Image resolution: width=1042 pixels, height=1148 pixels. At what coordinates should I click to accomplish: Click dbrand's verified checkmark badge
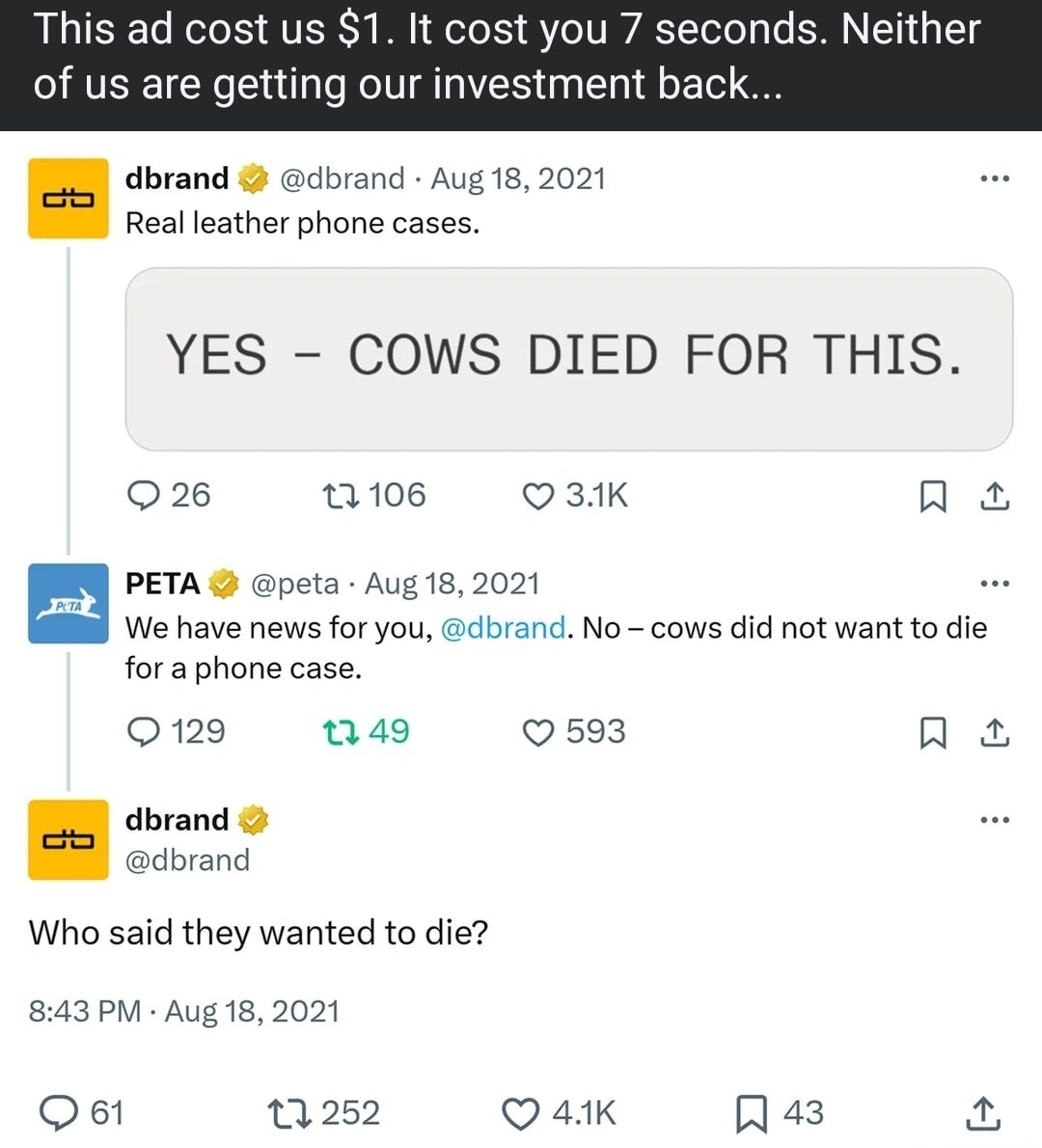click(x=250, y=177)
